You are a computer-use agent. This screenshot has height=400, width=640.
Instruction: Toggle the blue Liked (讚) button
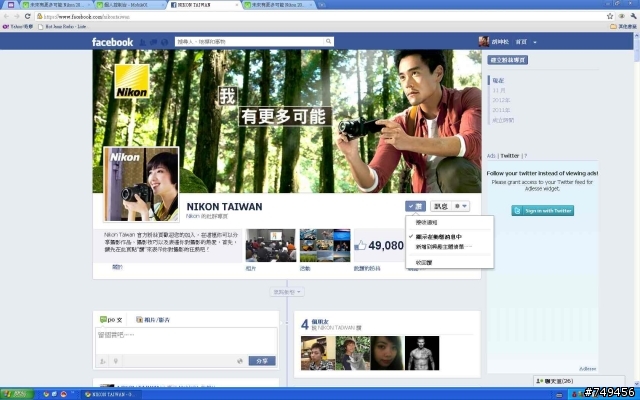click(416, 206)
